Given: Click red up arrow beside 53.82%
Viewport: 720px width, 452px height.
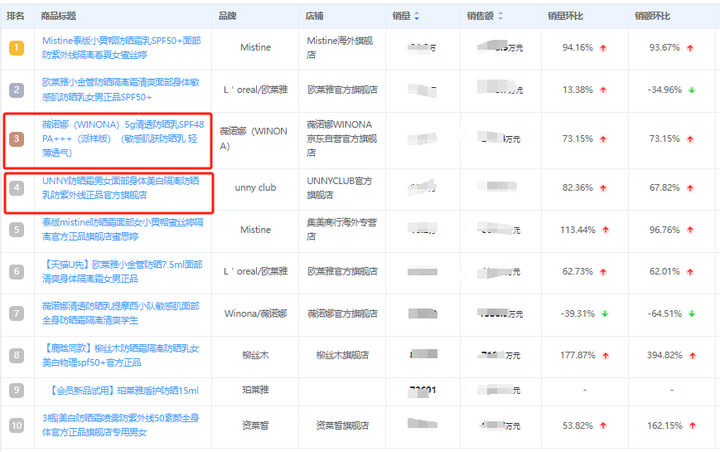Looking at the screenshot, I should 603,426.
